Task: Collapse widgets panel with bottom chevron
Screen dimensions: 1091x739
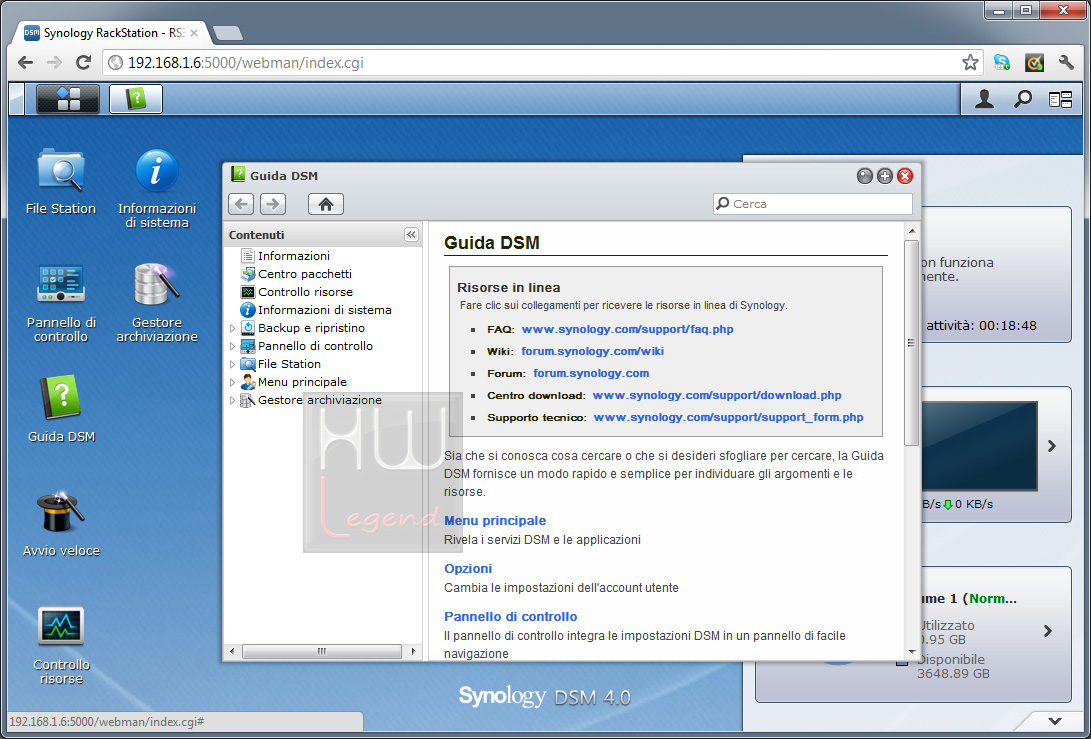Action: (x=1055, y=721)
